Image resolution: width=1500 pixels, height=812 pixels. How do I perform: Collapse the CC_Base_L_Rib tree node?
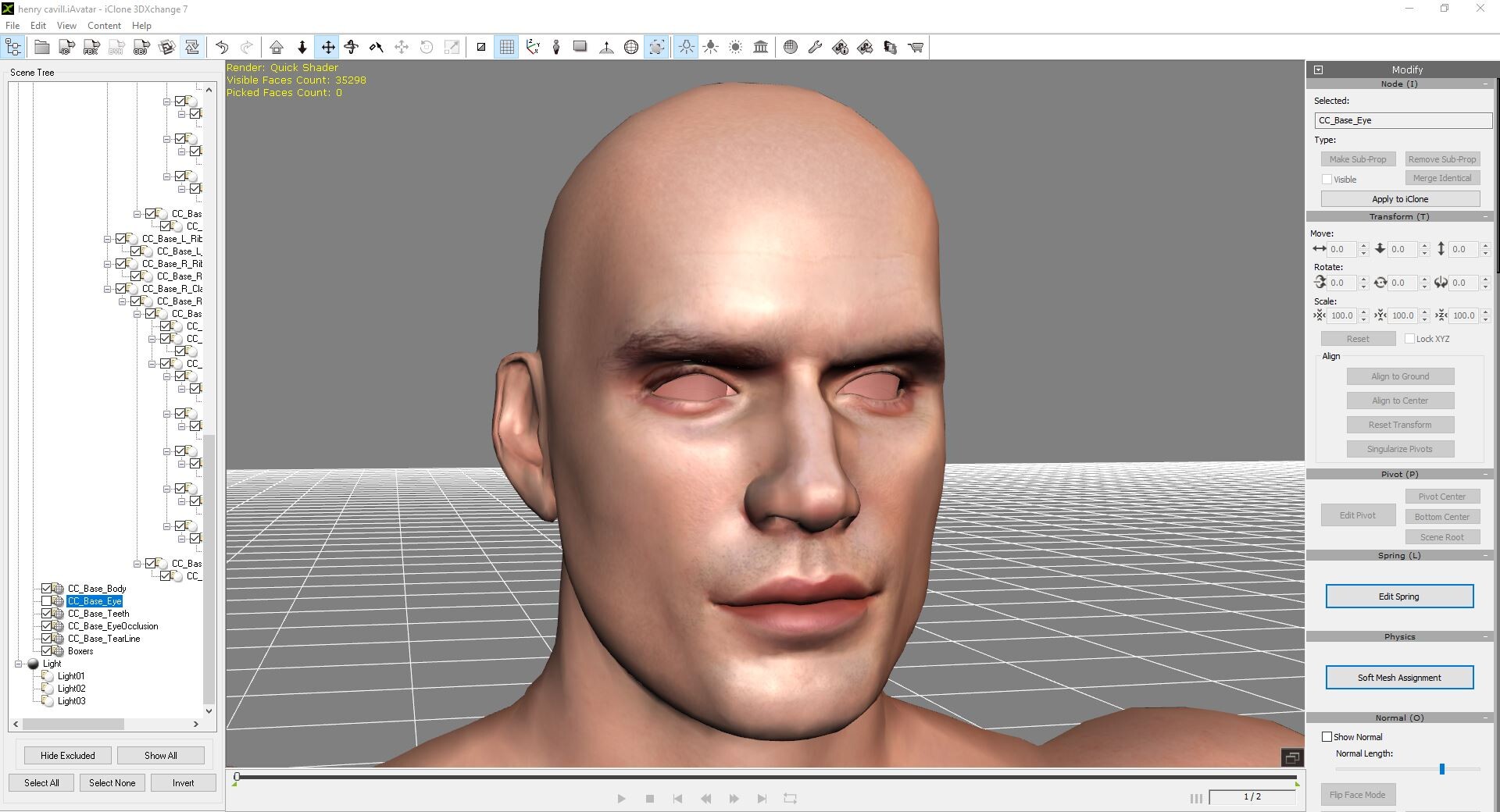(x=107, y=239)
